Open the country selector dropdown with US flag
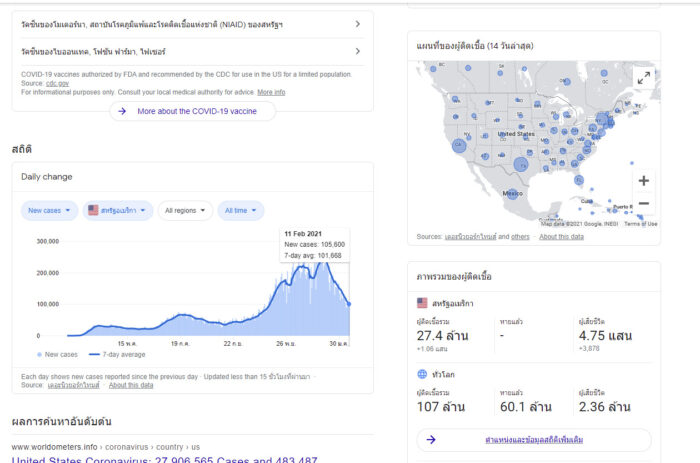700x463 pixels. pos(116,211)
